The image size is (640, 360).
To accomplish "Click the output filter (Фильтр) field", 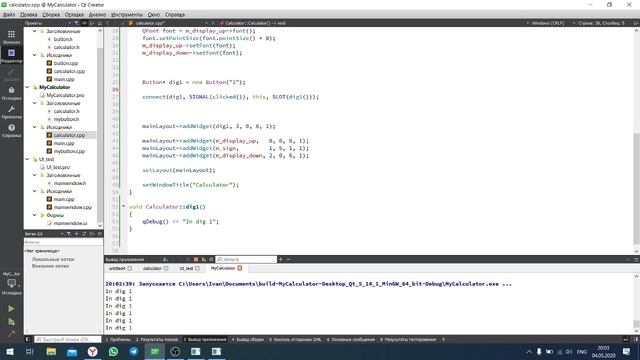I will coord(246,260).
